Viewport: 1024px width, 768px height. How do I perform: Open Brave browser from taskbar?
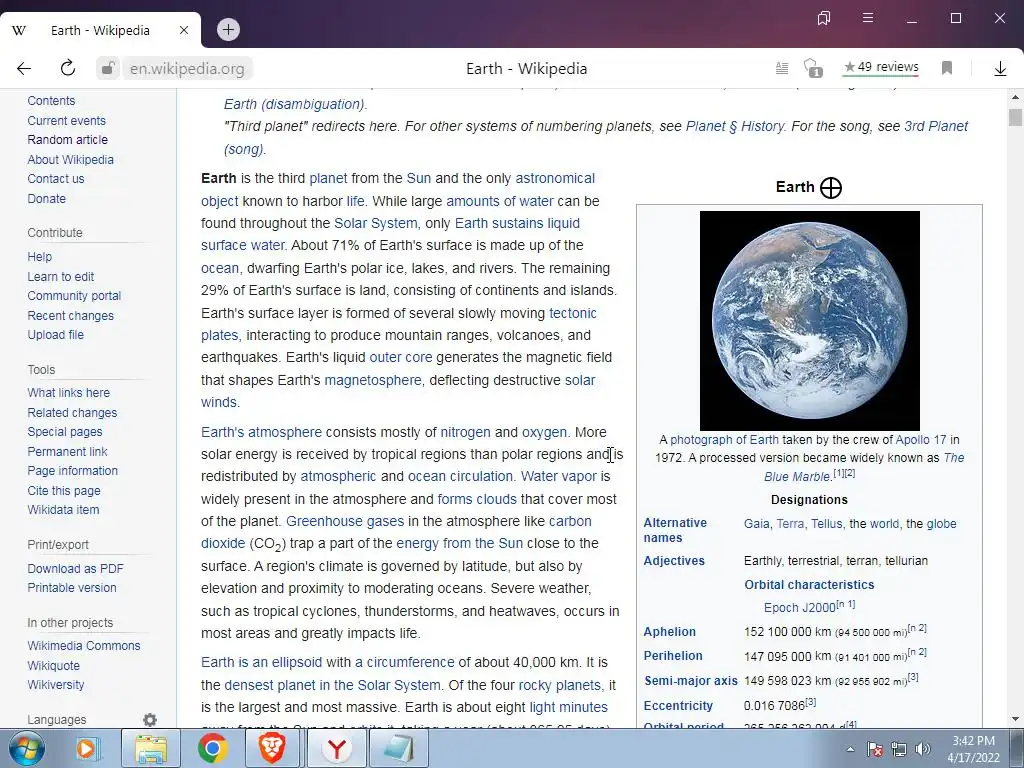tap(272, 748)
